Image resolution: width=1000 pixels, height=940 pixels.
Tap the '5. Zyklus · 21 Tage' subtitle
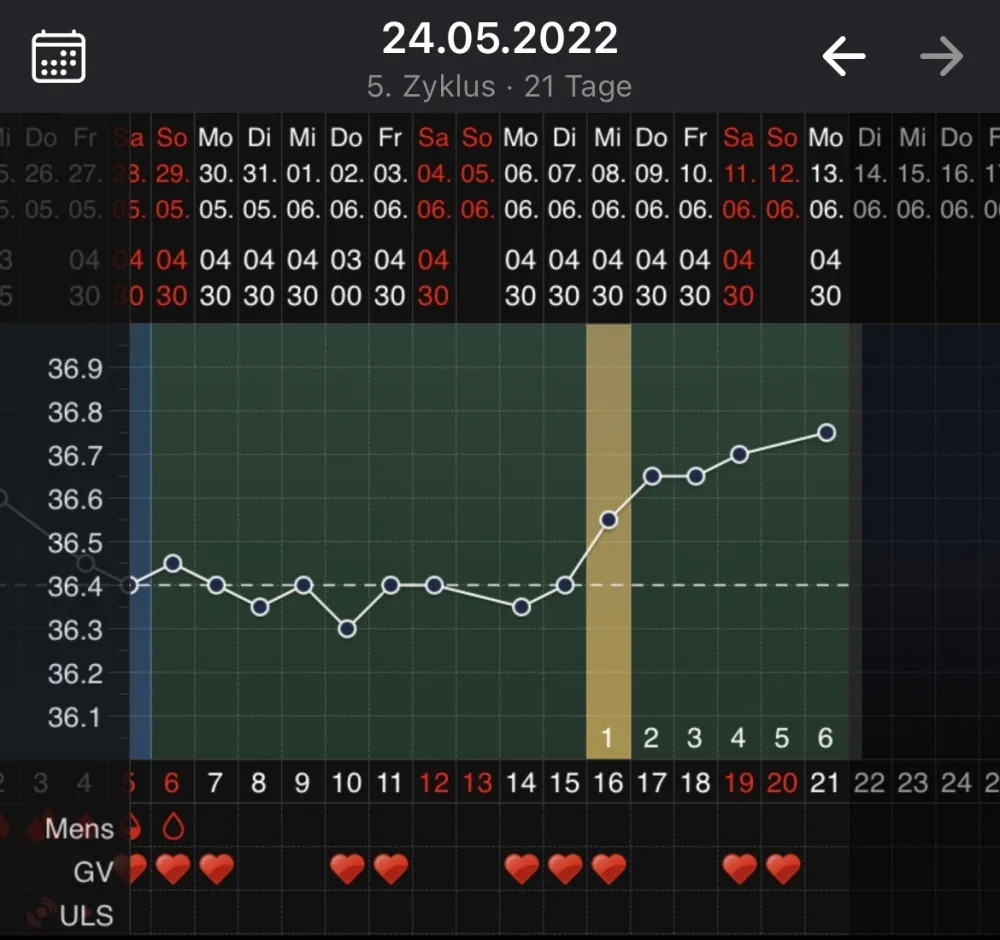coord(499,86)
